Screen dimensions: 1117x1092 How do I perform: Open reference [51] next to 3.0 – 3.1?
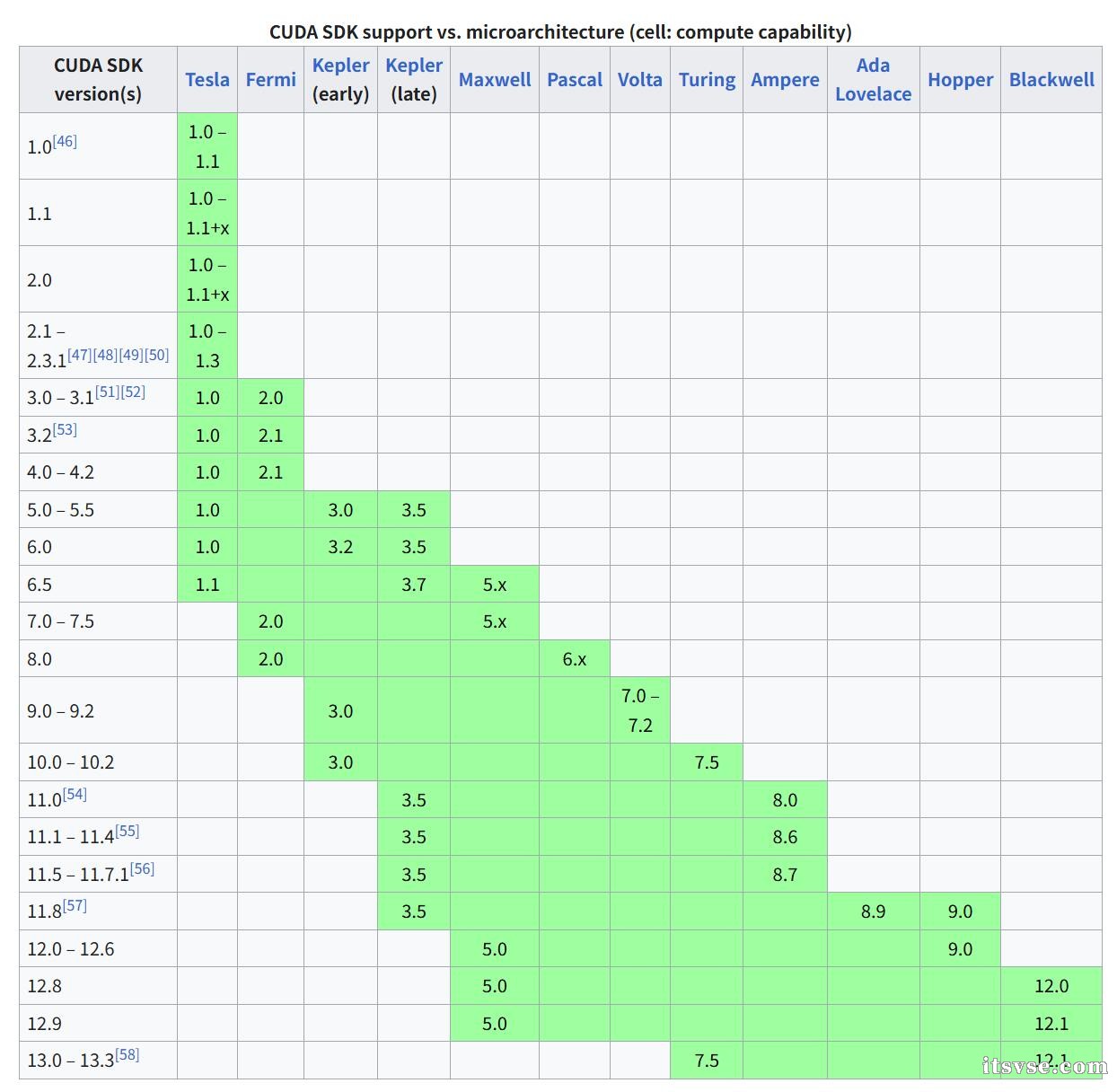108,392
